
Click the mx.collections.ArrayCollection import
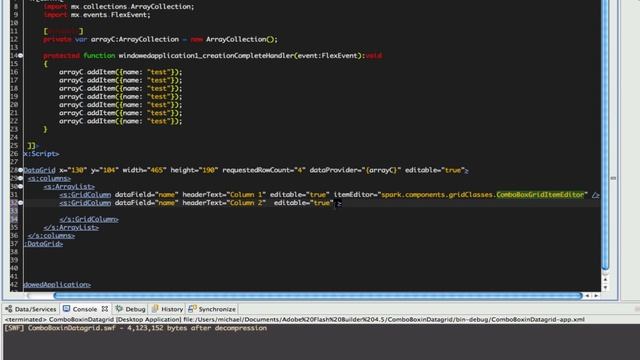pyautogui.click(x=133, y=7)
